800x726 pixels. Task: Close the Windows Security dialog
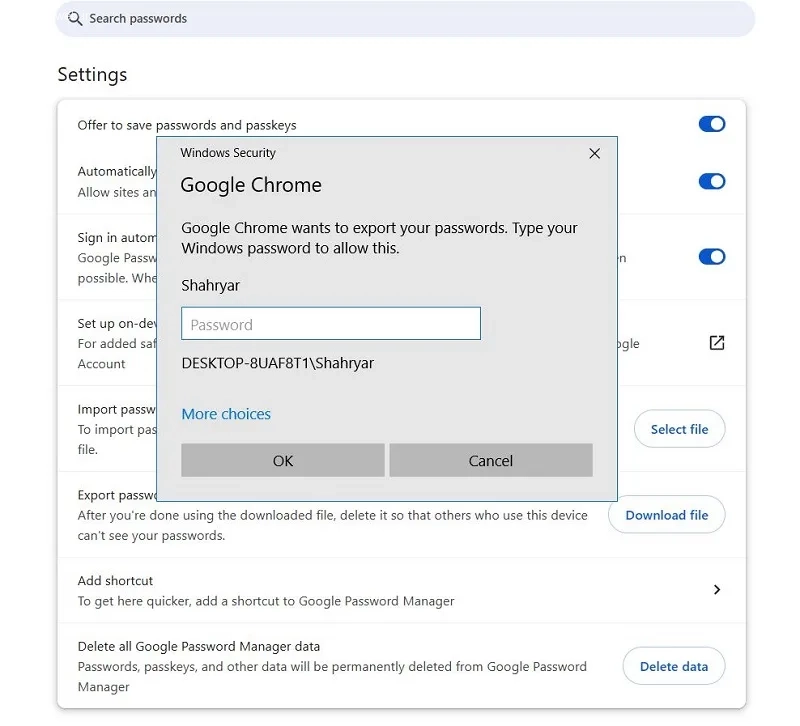[594, 154]
